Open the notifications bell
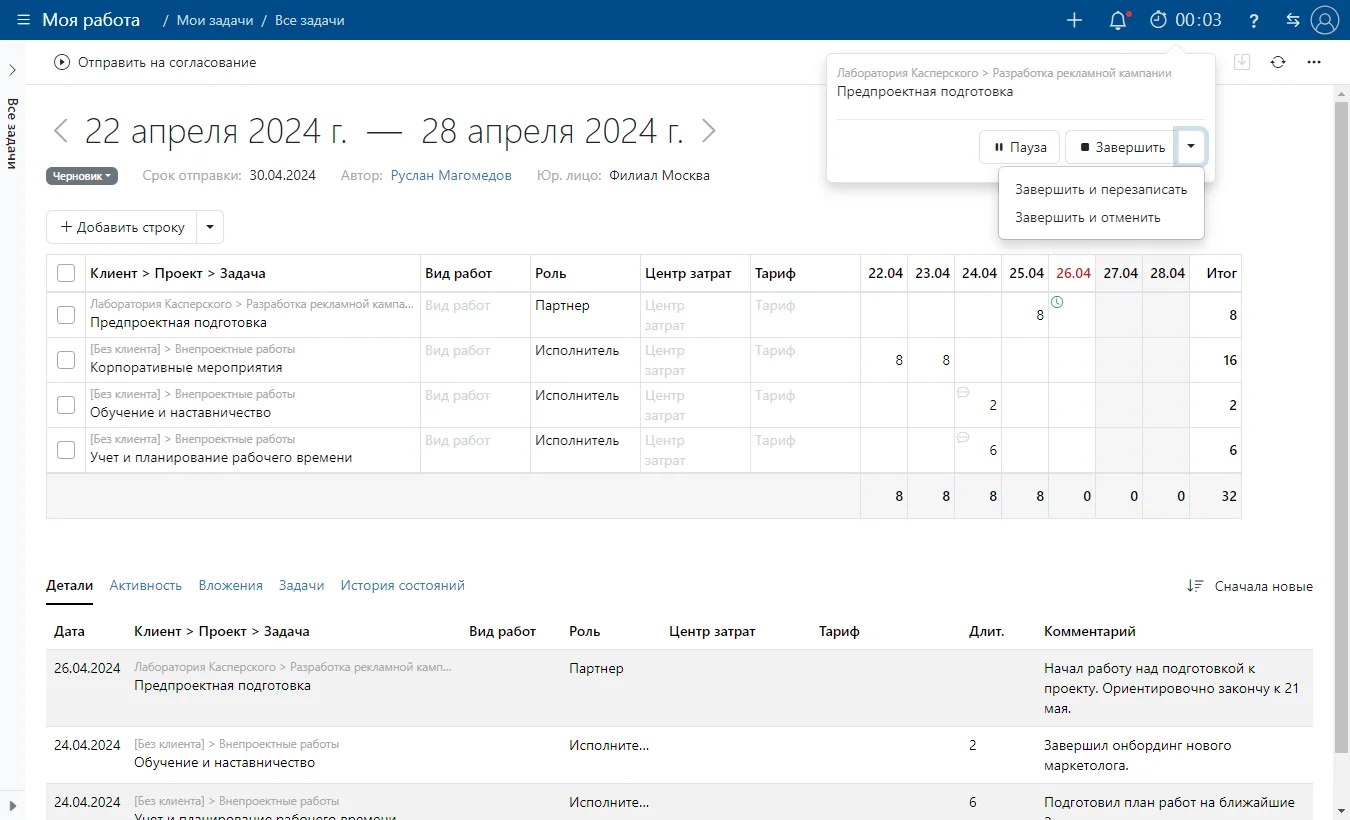Image resolution: width=1350 pixels, height=820 pixels. (x=1119, y=20)
